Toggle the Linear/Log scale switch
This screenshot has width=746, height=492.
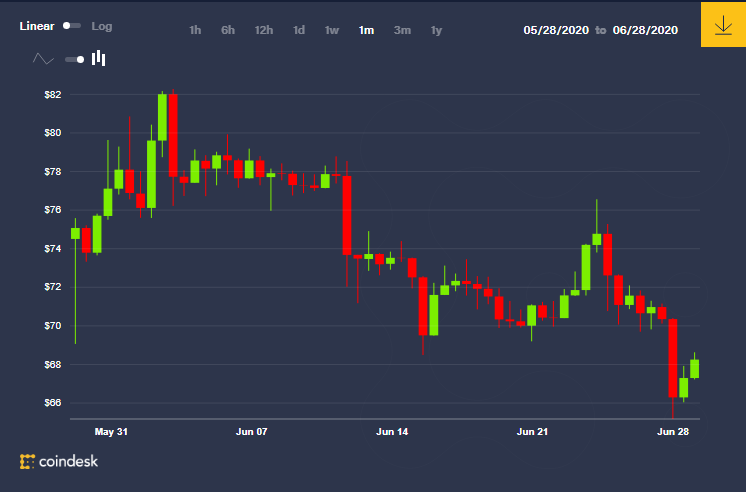(x=72, y=26)
